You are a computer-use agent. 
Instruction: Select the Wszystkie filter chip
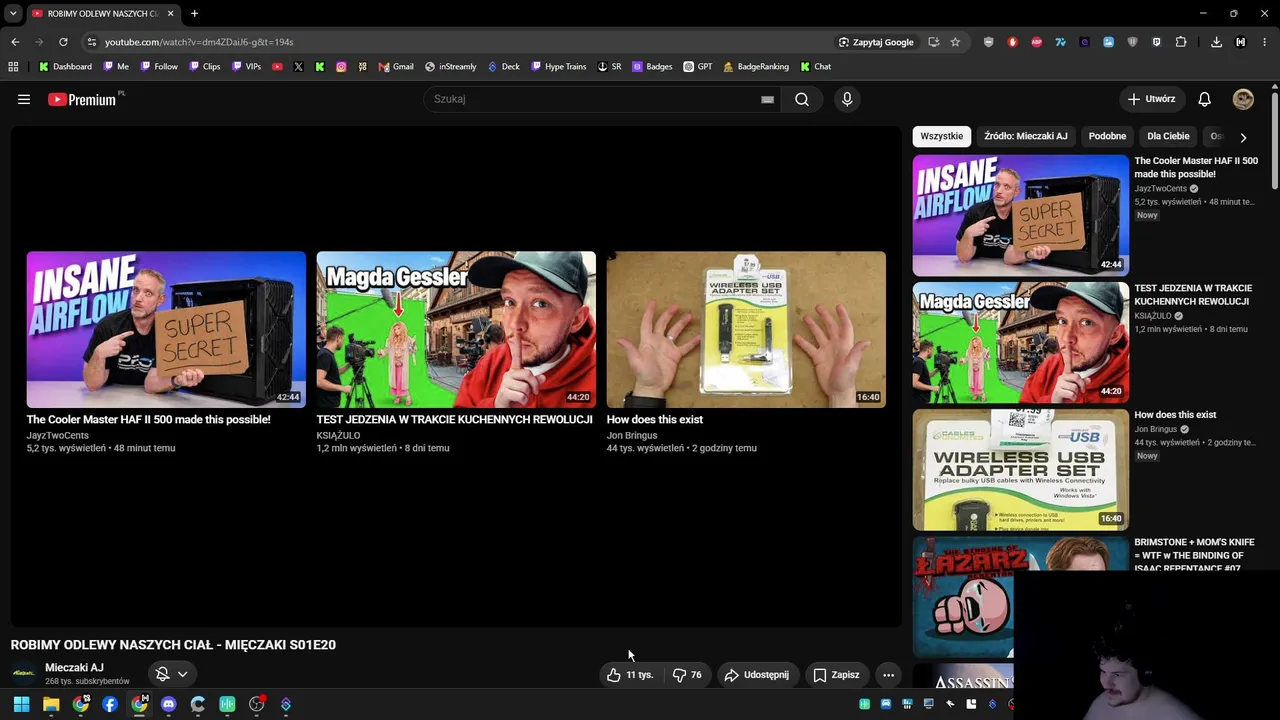point(941,136)
